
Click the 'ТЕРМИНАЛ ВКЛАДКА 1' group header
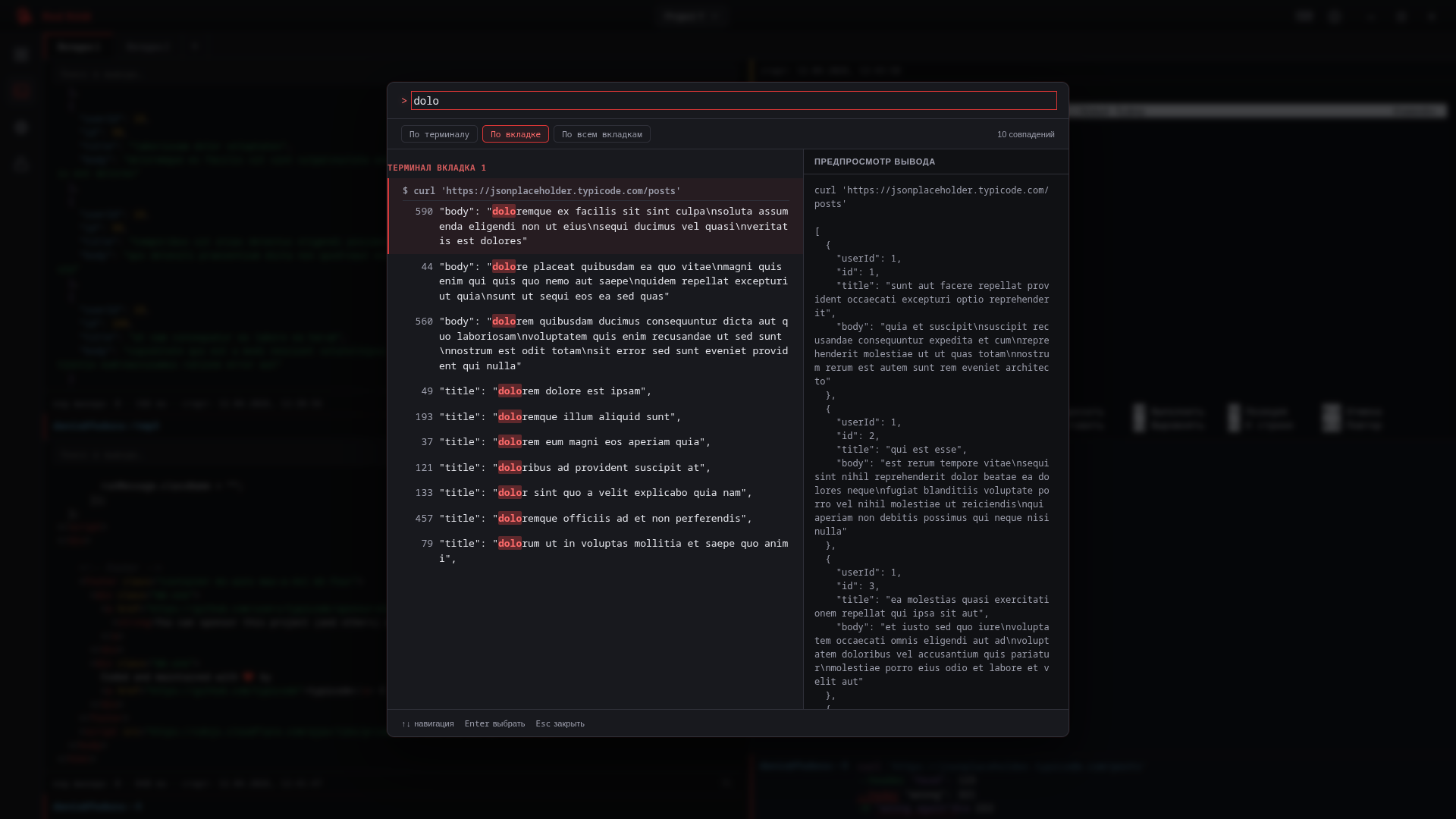tap(437, 168)
